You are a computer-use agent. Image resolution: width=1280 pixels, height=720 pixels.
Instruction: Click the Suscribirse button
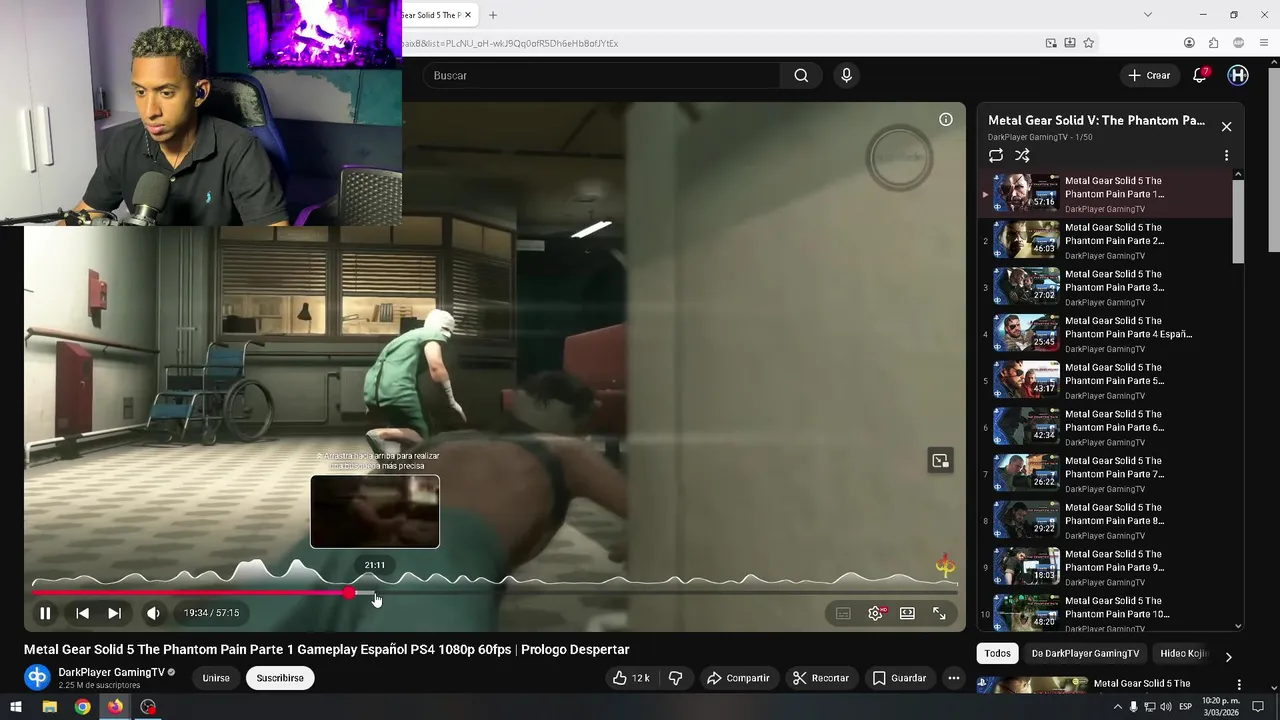tap(280, 678)
